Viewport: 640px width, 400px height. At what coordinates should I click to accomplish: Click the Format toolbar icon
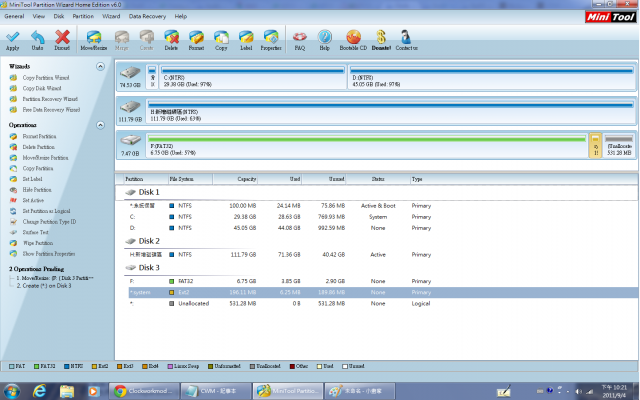pos(196,40)
